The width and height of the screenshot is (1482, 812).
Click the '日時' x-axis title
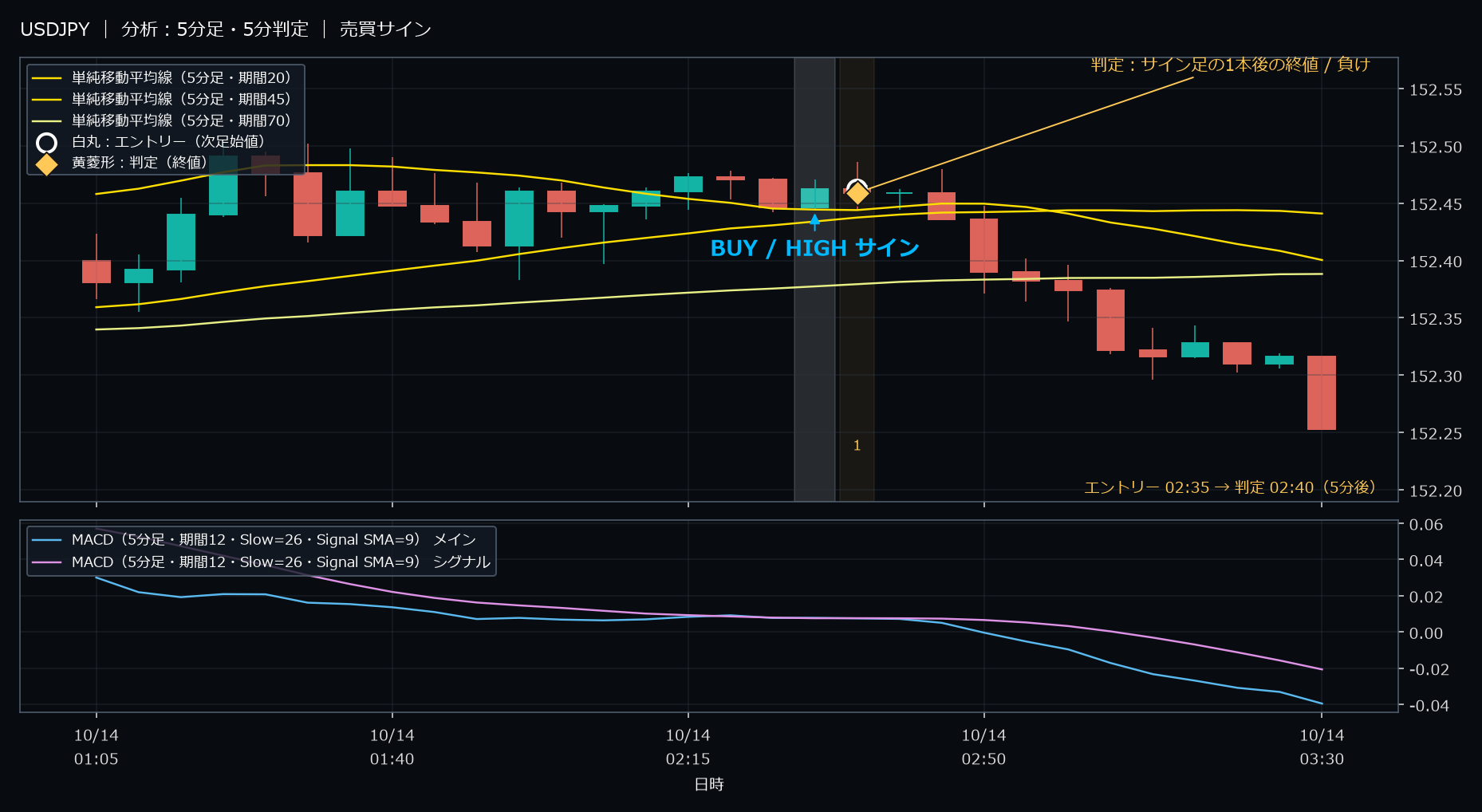click(709, 785)
